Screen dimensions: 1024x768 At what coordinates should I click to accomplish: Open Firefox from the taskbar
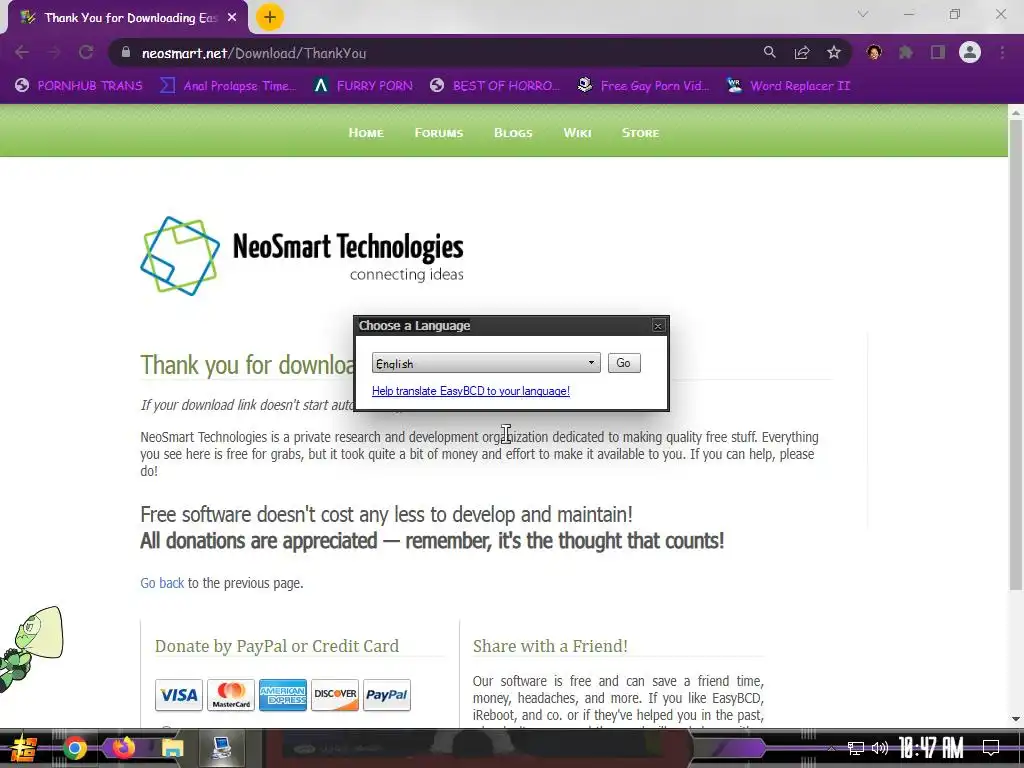(x=123, y=748)
